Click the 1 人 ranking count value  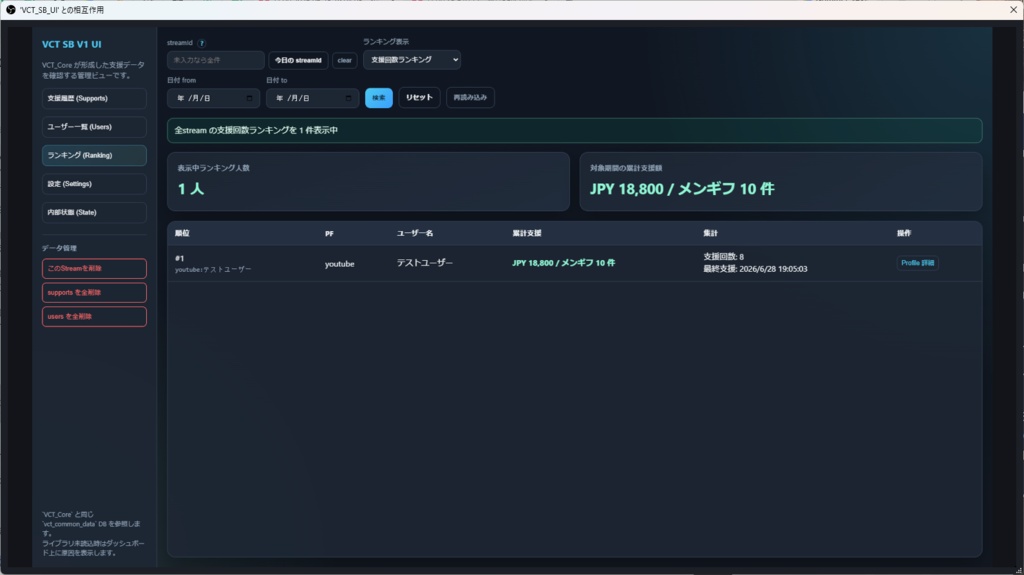(x=191, y=189)
